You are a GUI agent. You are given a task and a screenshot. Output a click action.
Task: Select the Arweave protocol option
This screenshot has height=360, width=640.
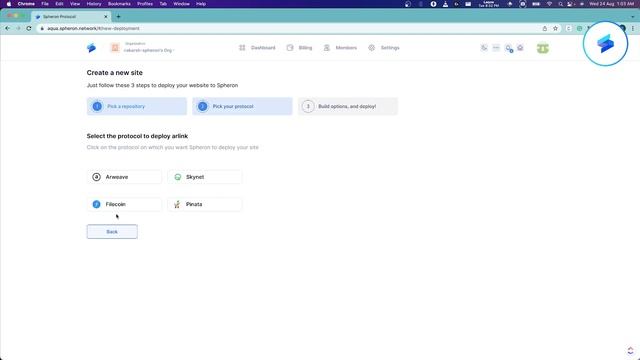pyautogui.click(x=124, y=177)
